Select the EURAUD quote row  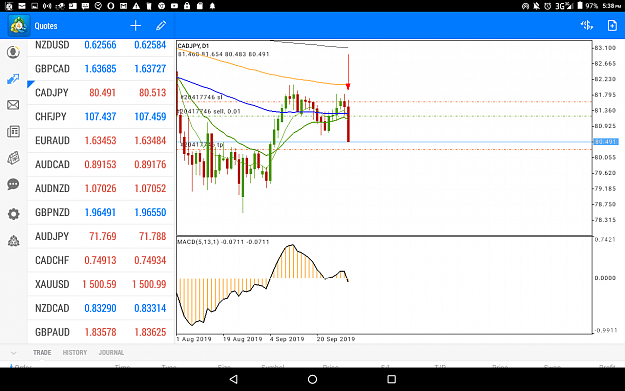point(101,140)
